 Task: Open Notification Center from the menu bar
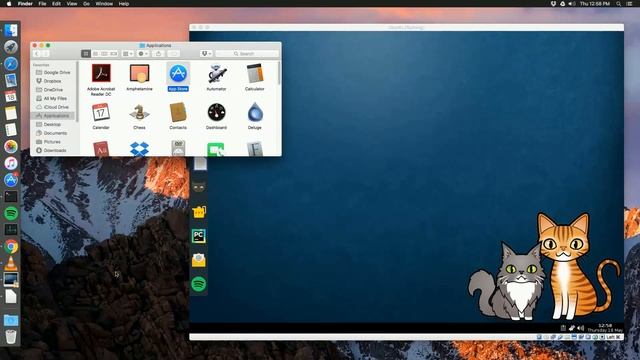coord(630,4)
